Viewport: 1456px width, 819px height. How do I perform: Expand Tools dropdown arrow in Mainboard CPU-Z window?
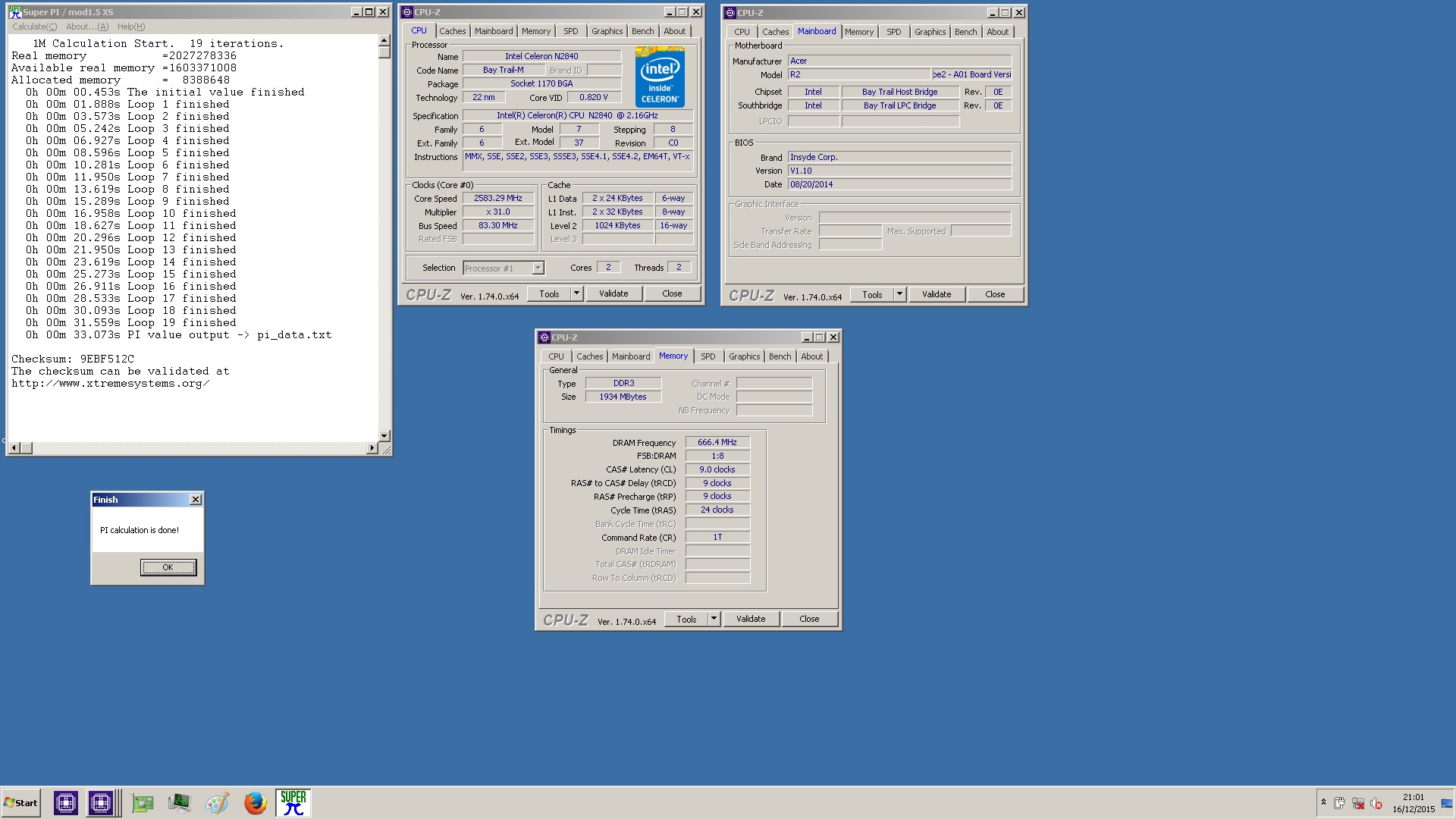pos(899,294)
